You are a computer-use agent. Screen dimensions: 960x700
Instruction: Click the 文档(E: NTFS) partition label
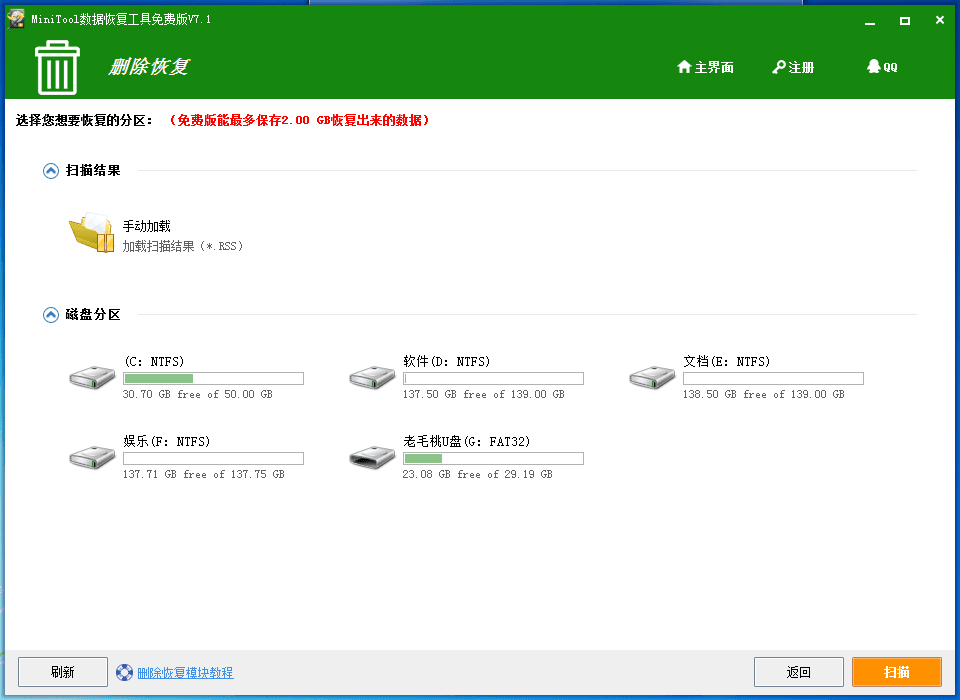727,361
